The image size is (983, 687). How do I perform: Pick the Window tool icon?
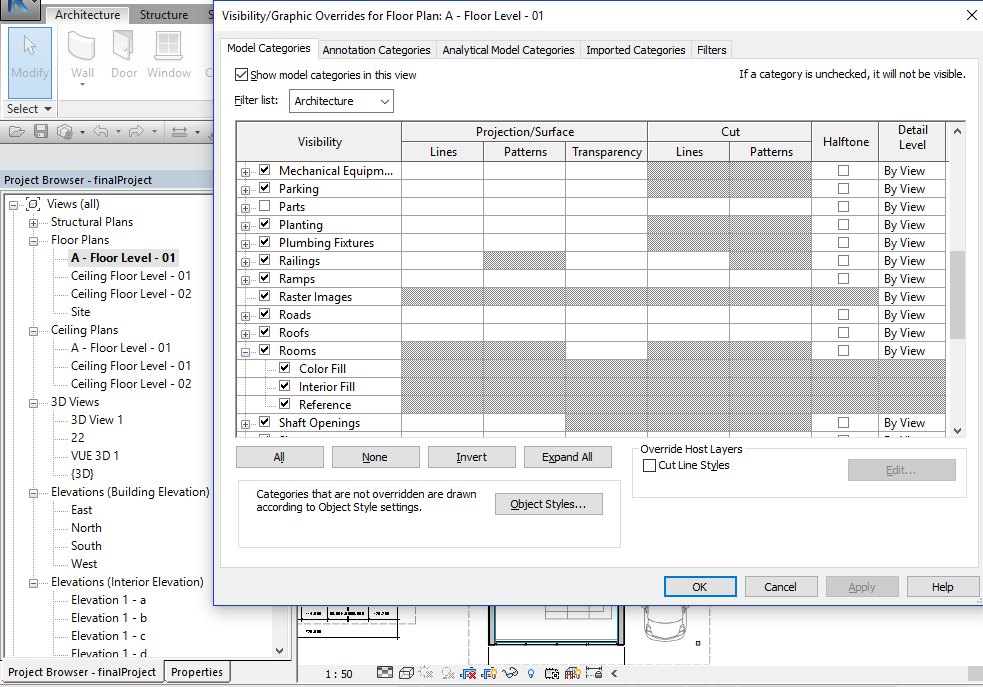pos(169,47)
